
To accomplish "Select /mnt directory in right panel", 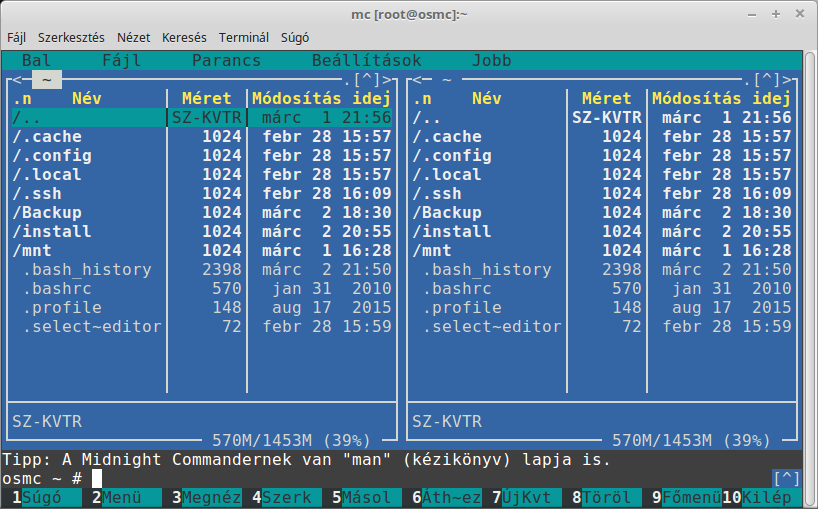I will pyautogui.click(x=602, y=251).
